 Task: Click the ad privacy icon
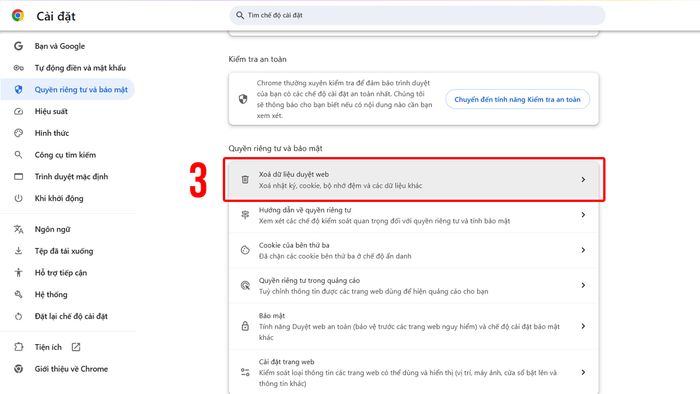245,286
